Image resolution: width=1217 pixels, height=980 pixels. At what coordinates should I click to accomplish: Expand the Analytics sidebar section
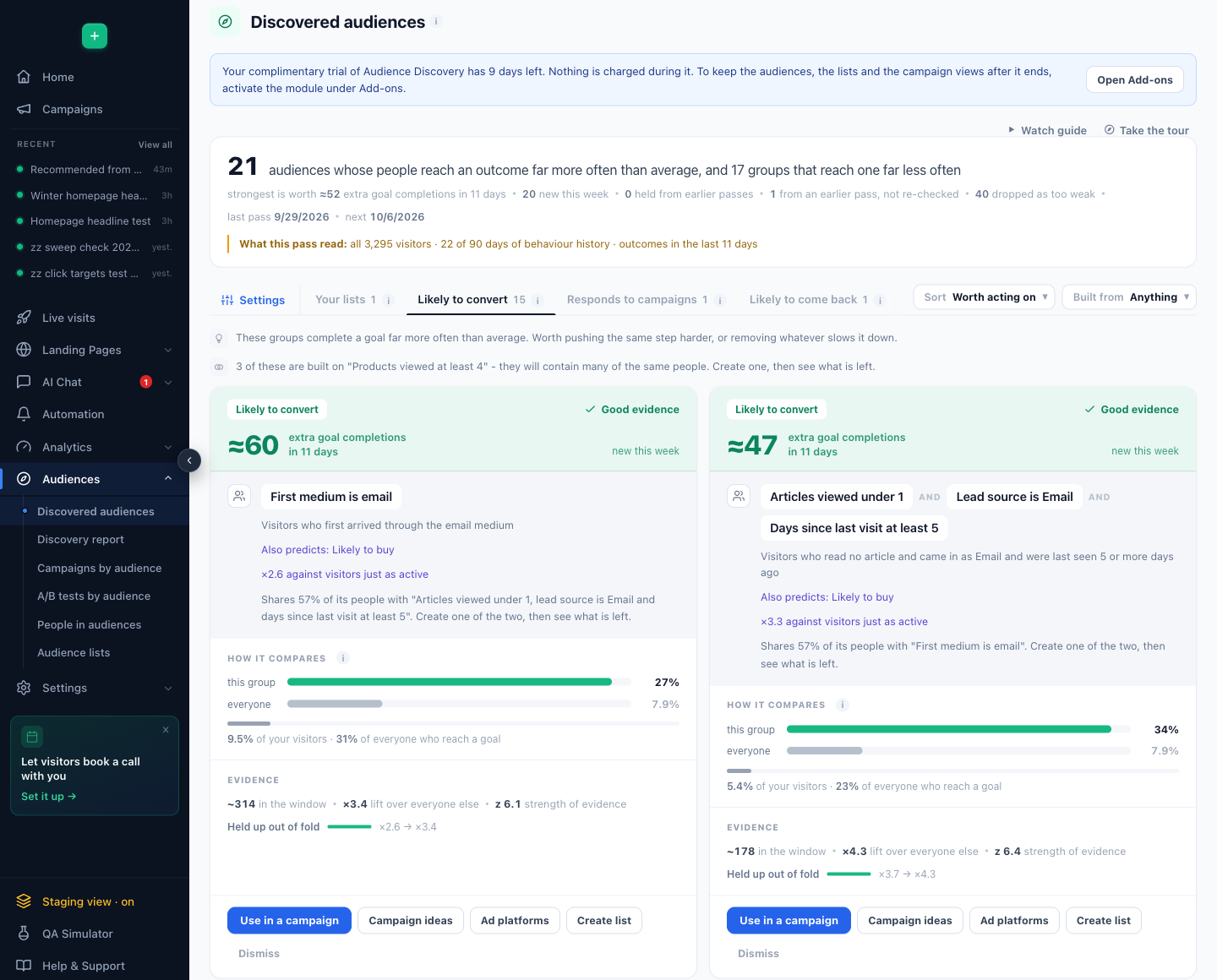point(168,447)
